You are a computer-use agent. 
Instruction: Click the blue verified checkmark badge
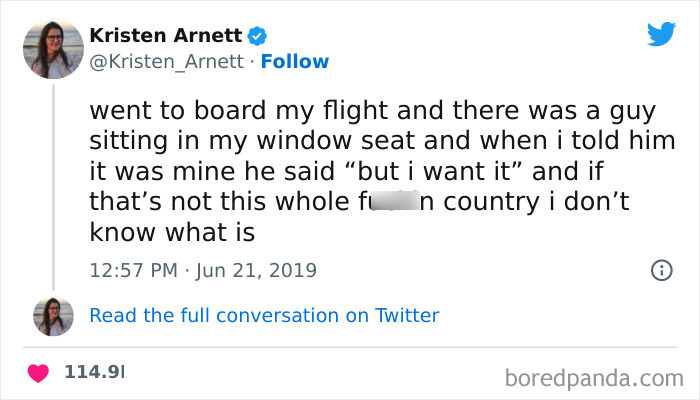pos(258,36)
